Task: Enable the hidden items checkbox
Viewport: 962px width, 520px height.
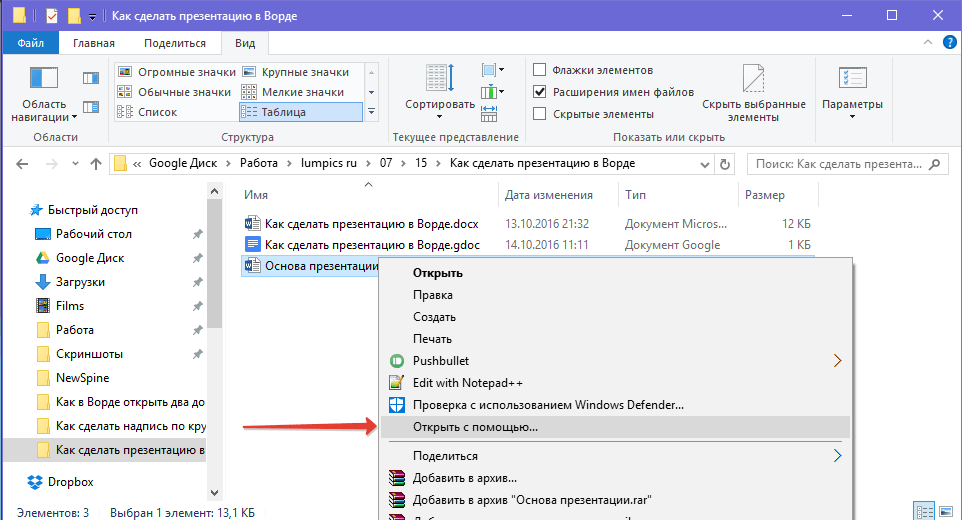Action: (x=540, y=114)
